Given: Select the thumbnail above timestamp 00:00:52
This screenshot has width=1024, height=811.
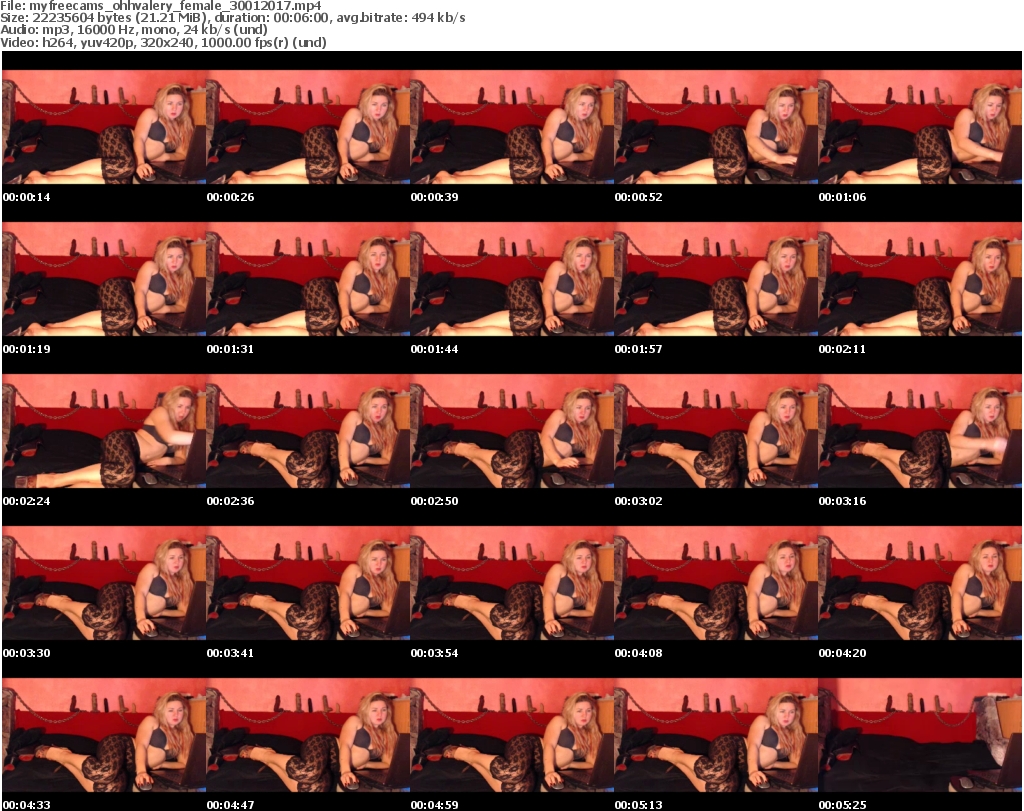Looking at the screenshot, I should pos(716,127).
